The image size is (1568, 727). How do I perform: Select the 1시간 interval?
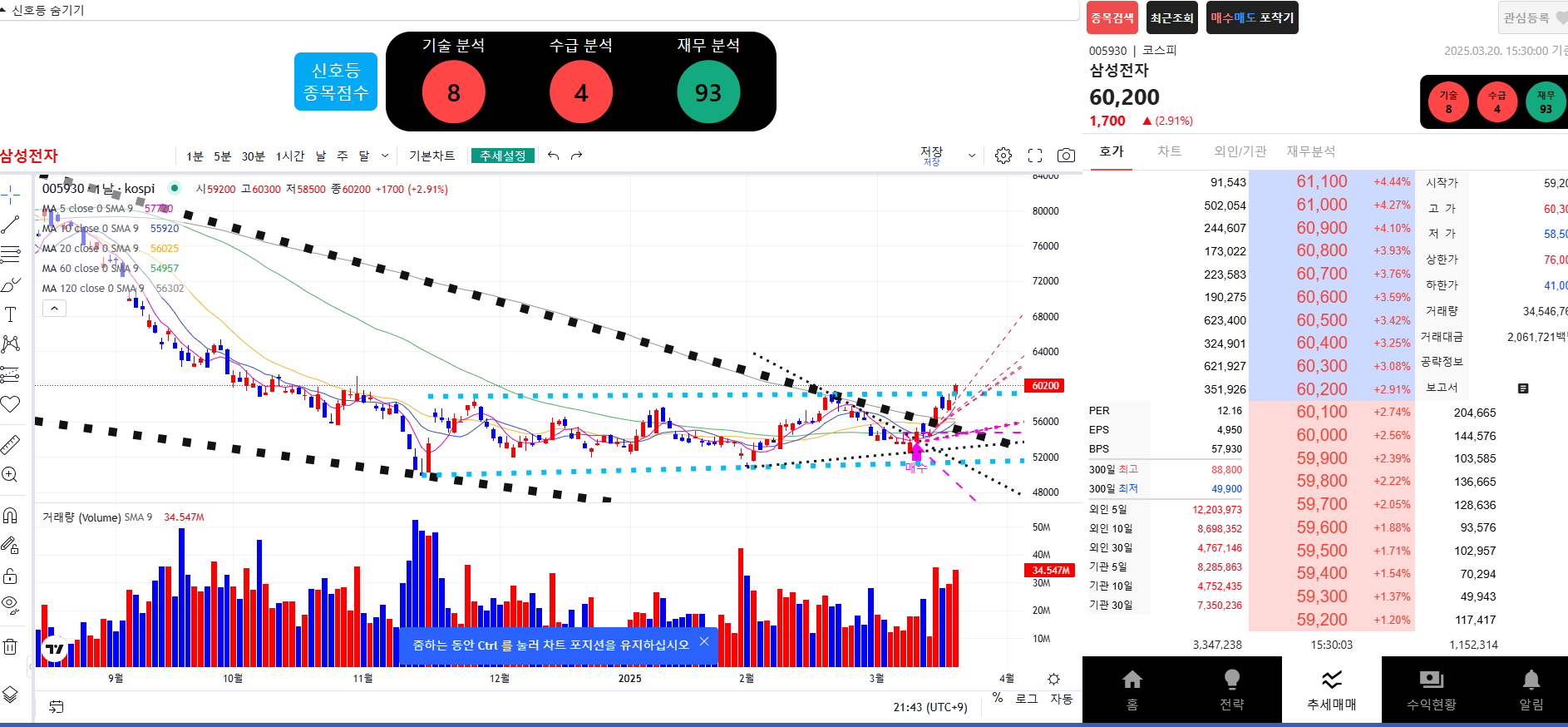point(290,156)
